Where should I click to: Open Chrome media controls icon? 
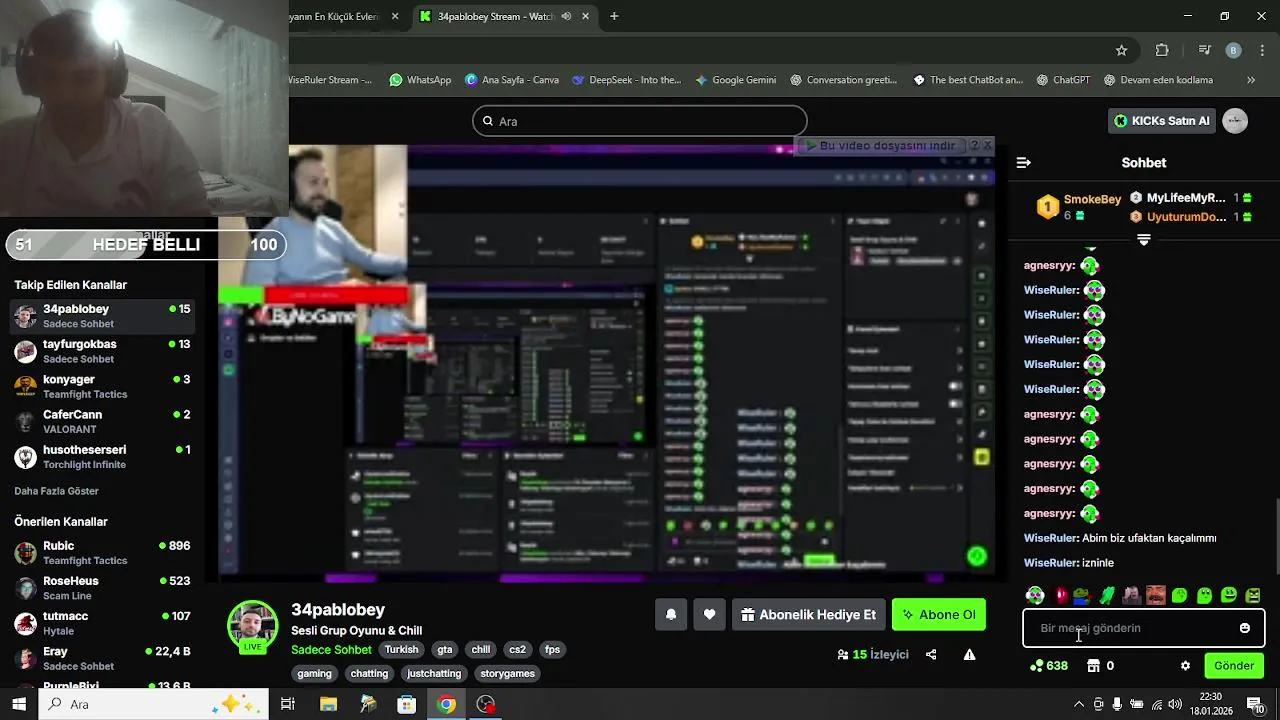pos(1204,50)
